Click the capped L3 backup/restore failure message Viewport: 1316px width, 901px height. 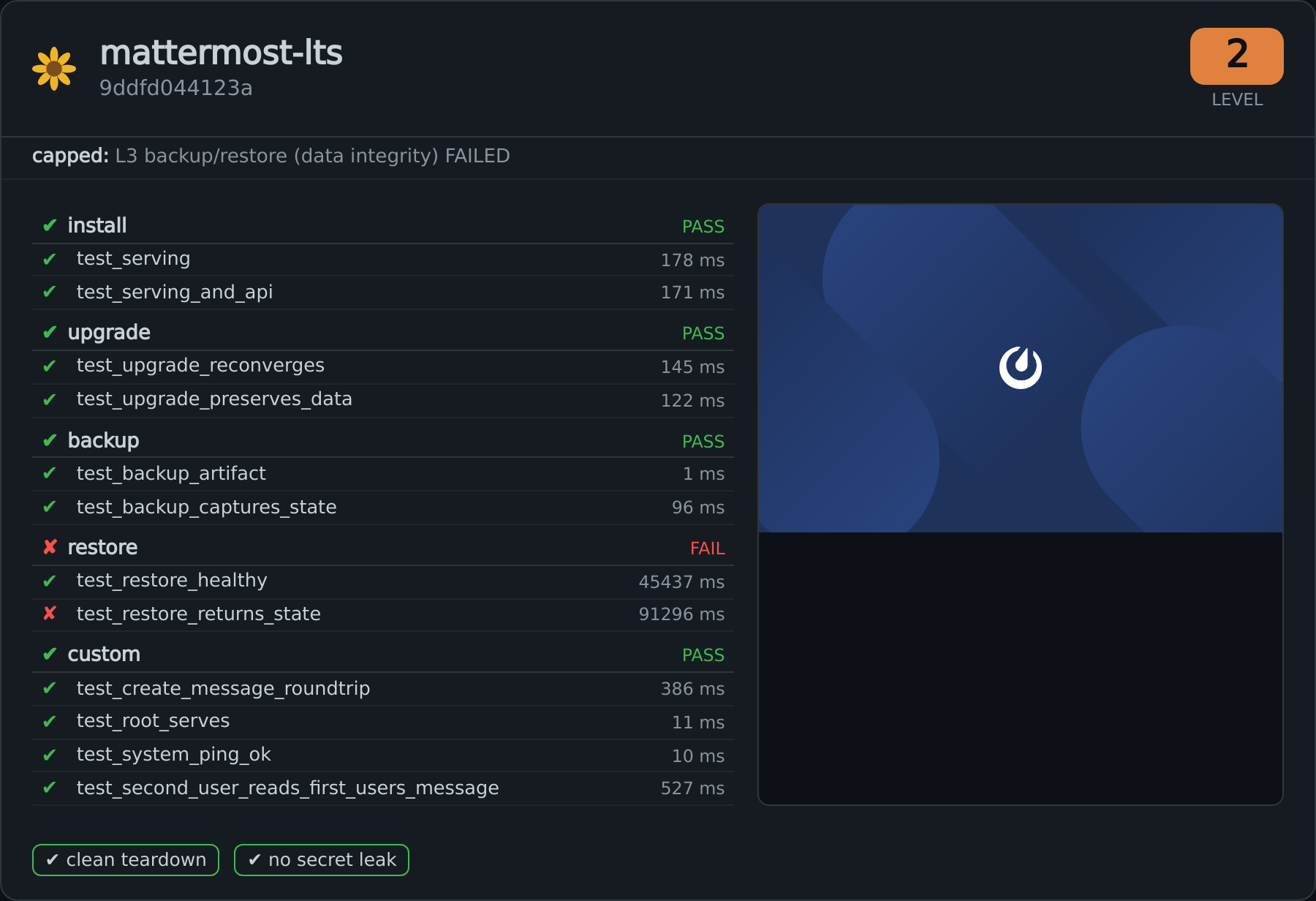[x=271, y=156]
